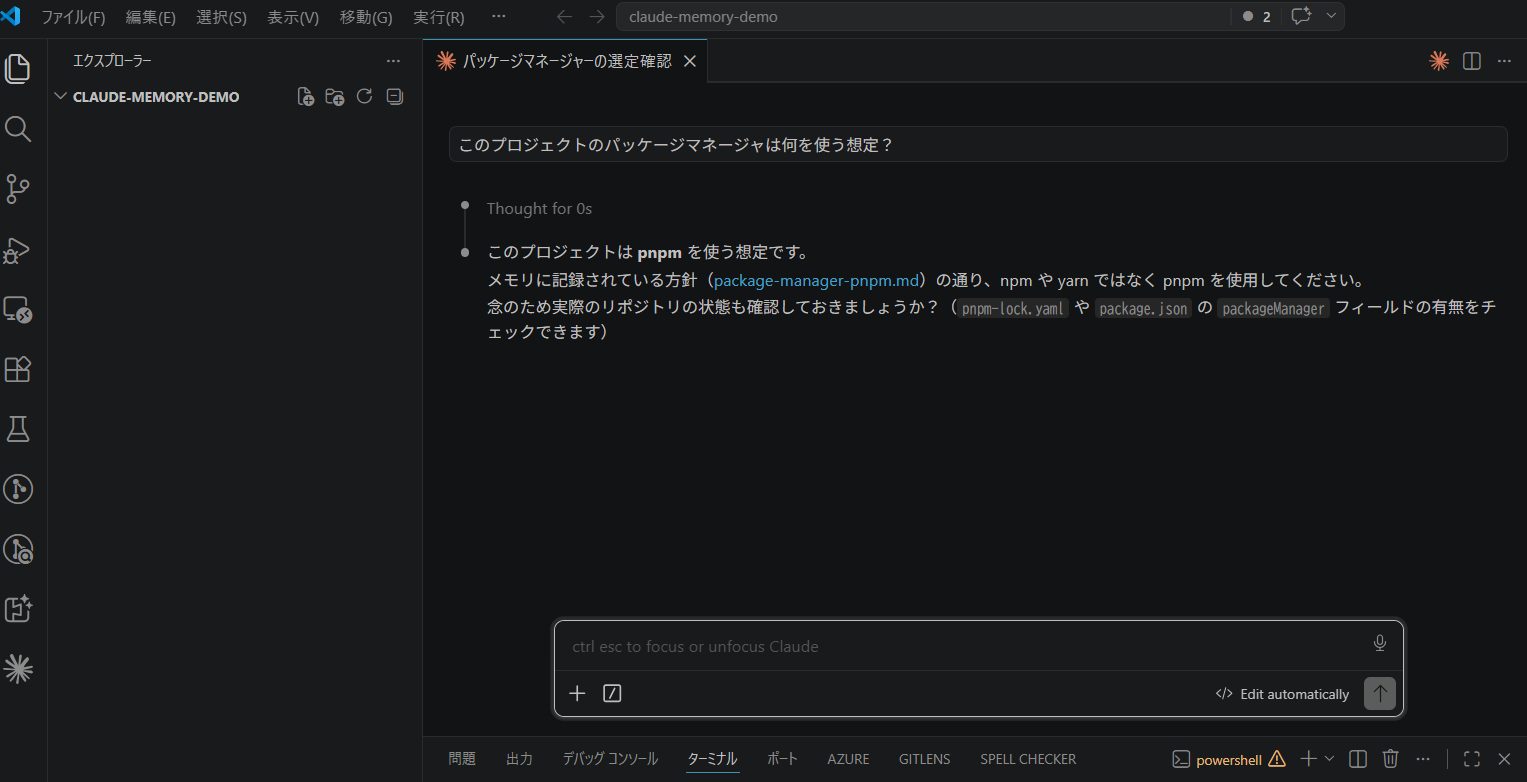Open the slash commands menu
This screenshot has height=782, width=1527.
click(x=613, y=693)
